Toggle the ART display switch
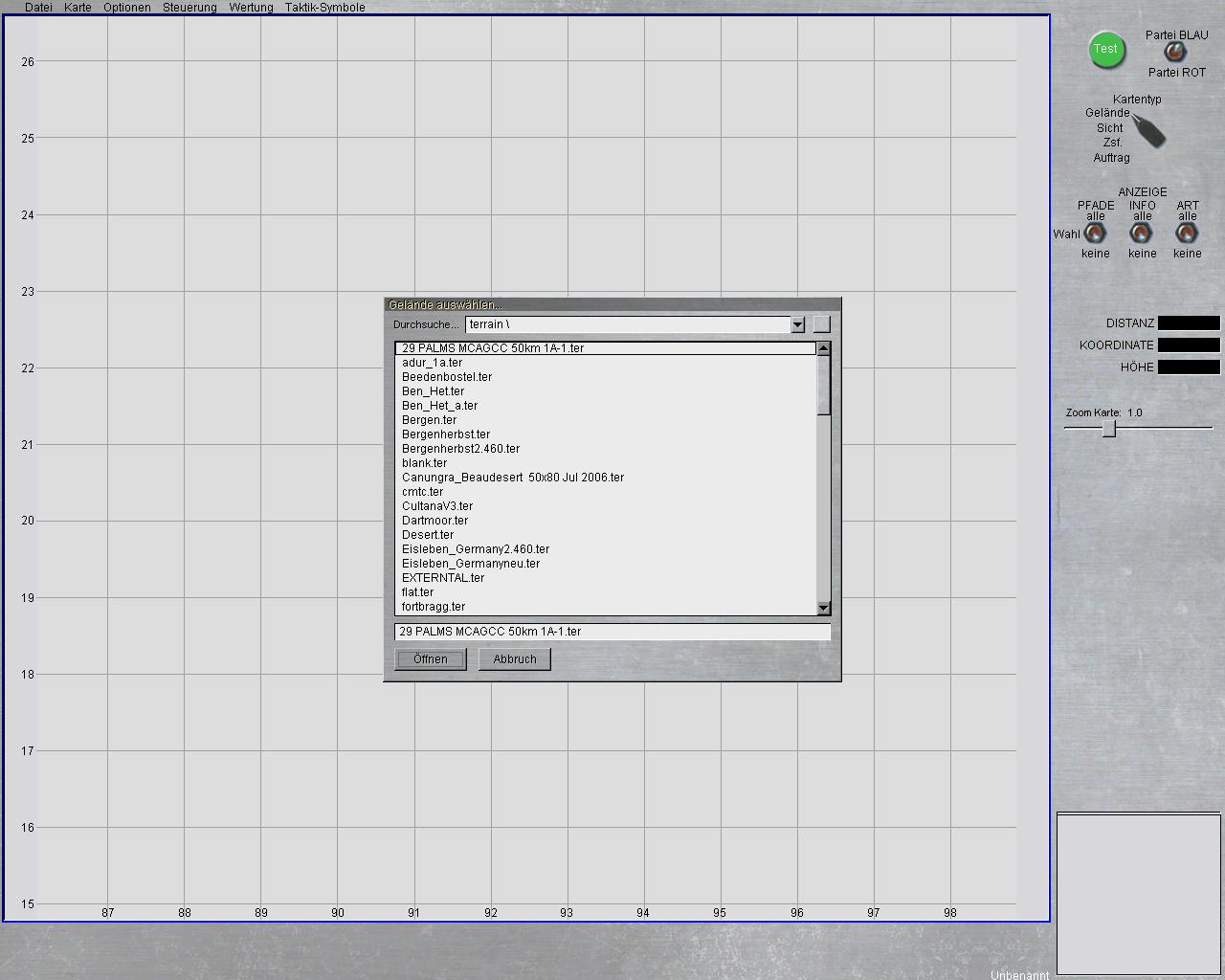This screenshot has height=980, width=1225. coord(1187,234)
